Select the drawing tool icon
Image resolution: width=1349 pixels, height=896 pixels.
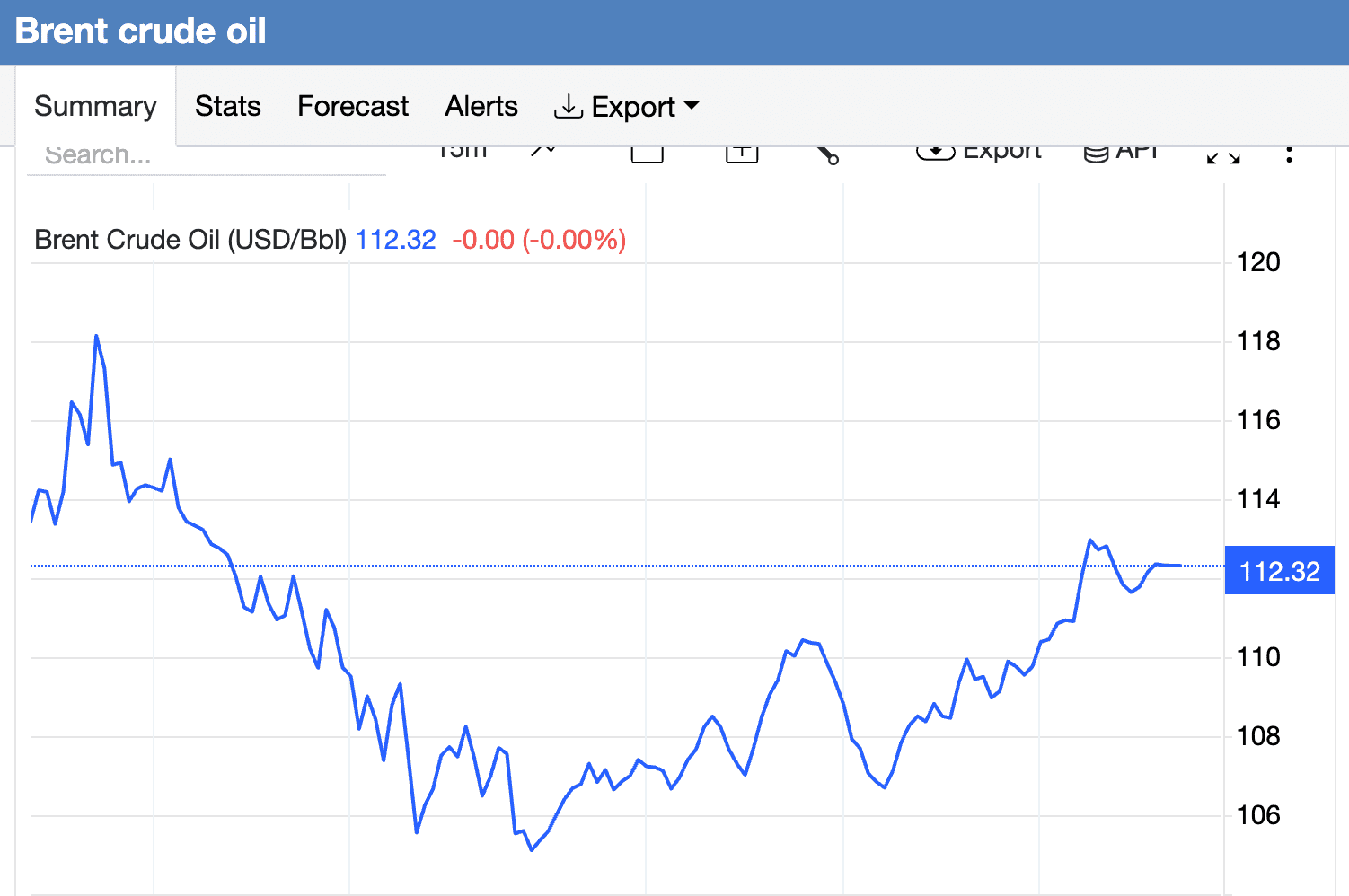pos(827,154)
